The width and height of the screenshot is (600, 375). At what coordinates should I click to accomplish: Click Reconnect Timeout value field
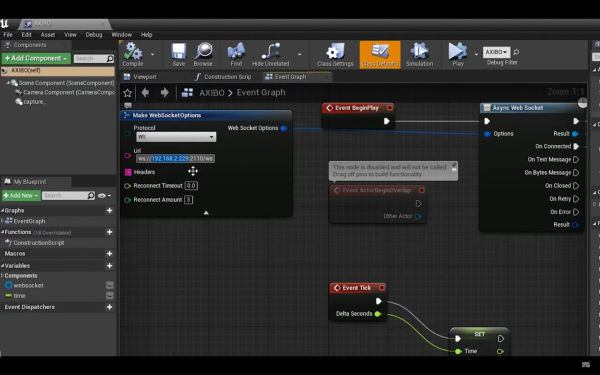click(x=191, y=186)
